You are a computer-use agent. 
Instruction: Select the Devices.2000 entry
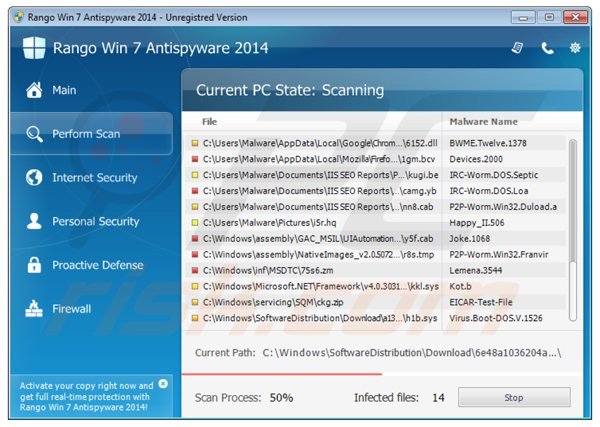pyautogui.click(x=476, y=159)
